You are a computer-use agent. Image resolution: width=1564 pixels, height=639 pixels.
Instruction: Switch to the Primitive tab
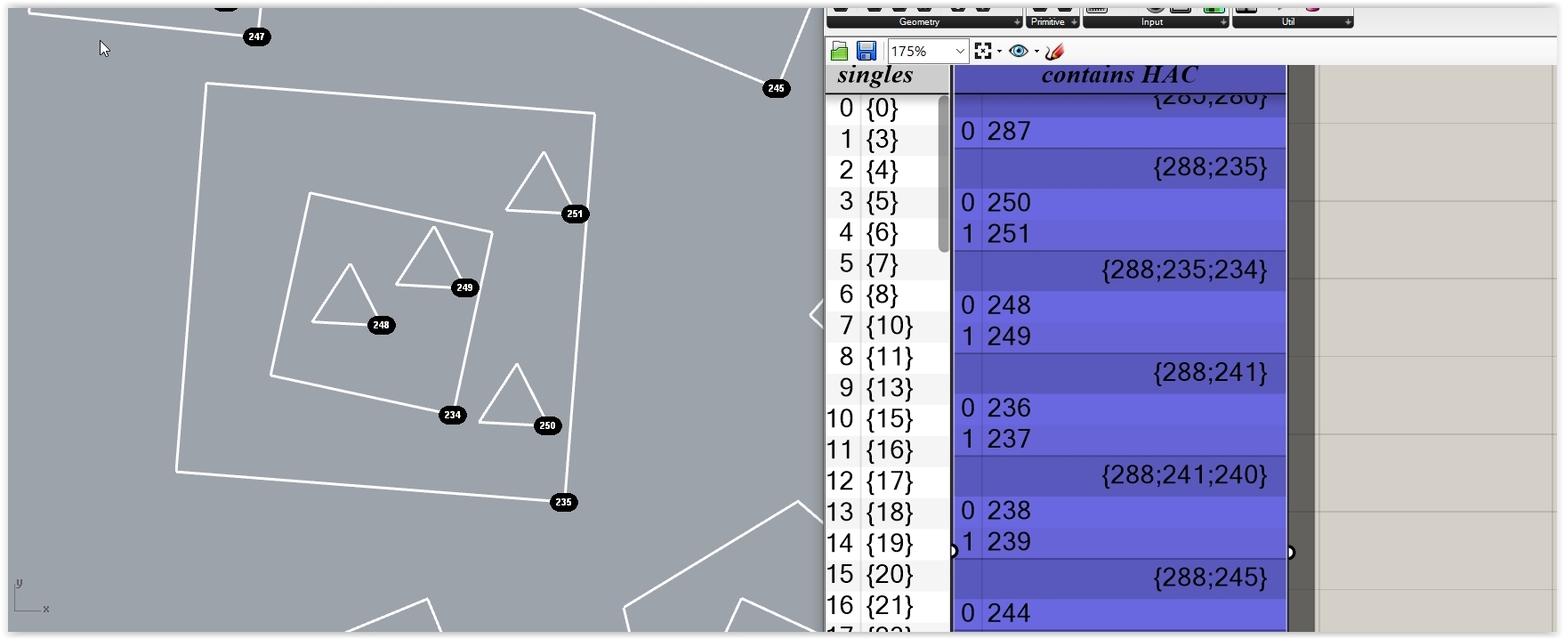coord(1048,21)
